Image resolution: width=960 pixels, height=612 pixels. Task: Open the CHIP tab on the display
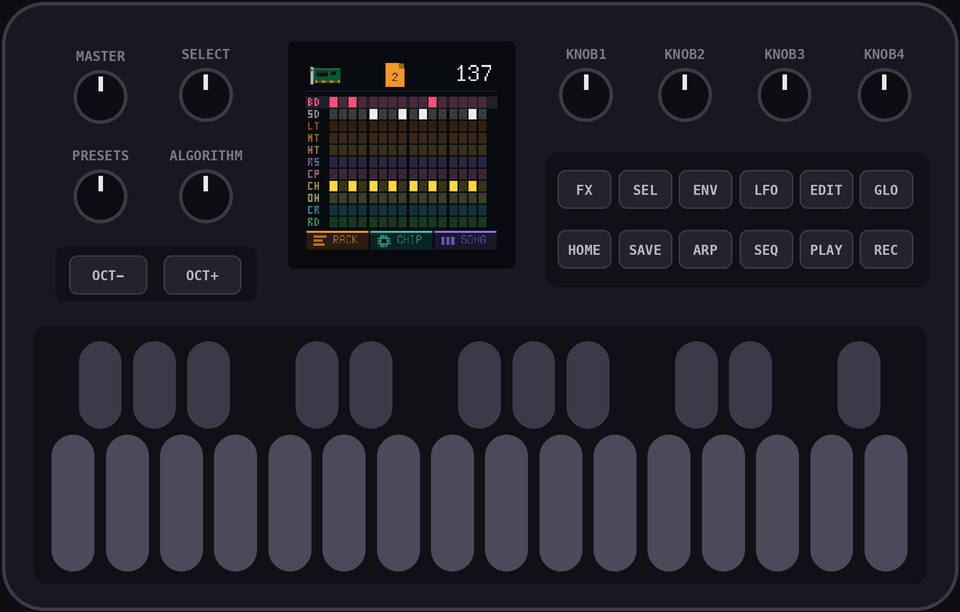click(401, 240)
